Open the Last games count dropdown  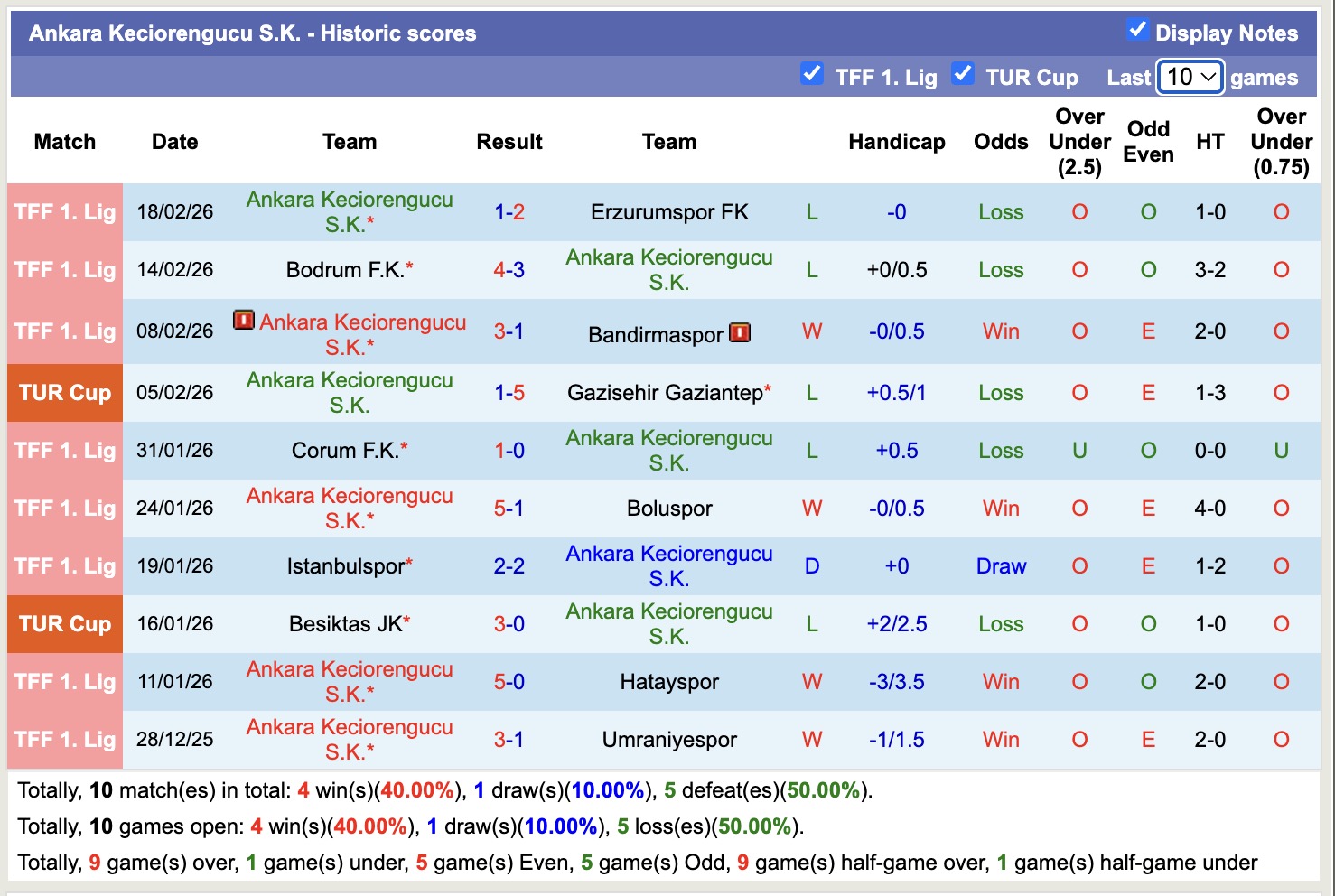click(x=1189, y=77)
